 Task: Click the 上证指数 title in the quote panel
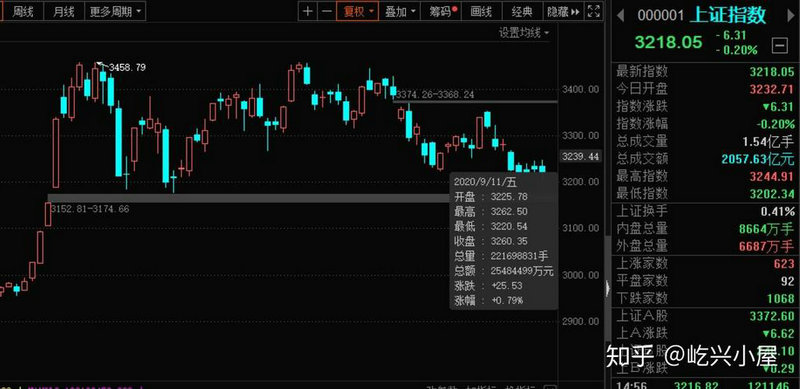[x=728, y=15]
